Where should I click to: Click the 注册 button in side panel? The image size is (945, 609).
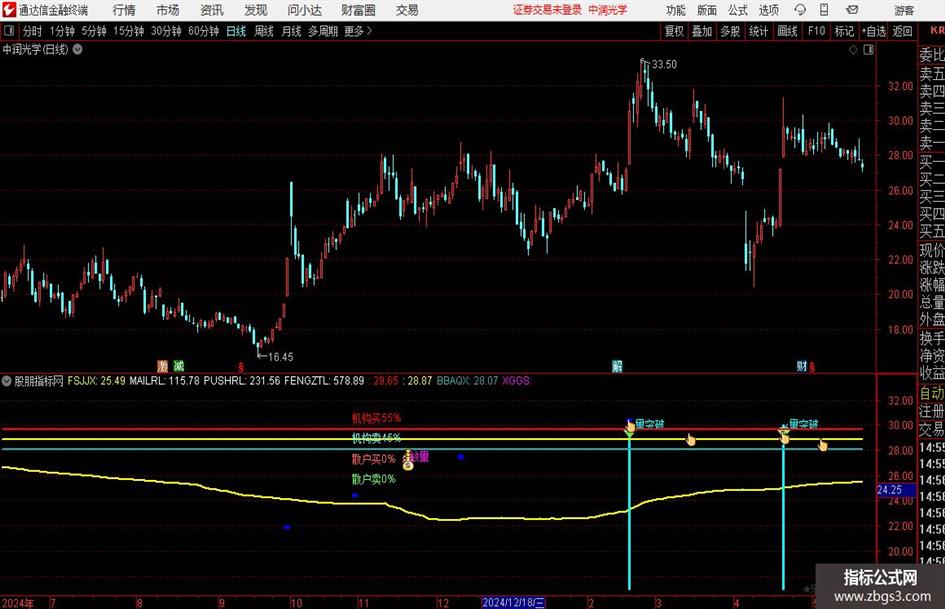(x=932, y=411)
